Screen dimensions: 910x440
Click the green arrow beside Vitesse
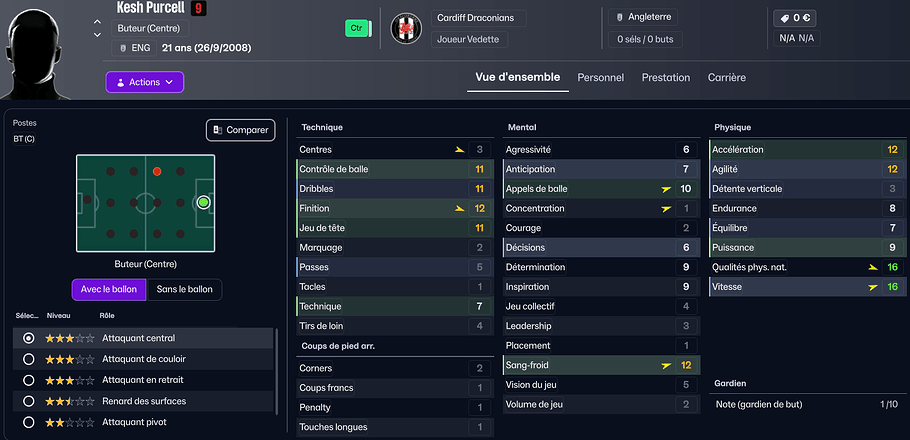(x=872, y=287)
